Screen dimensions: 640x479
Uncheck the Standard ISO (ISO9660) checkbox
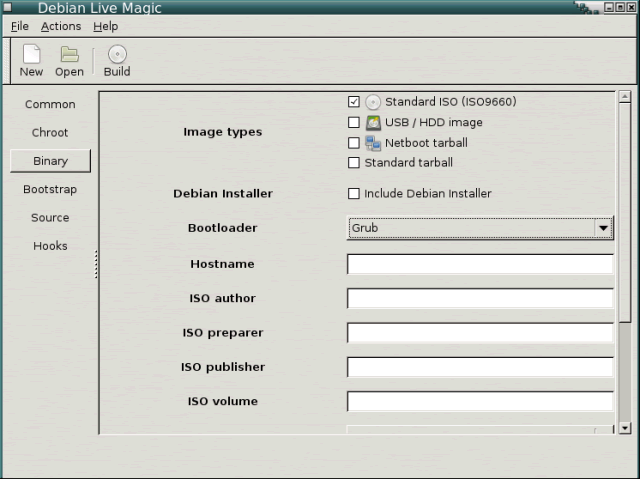pos(353,102)
